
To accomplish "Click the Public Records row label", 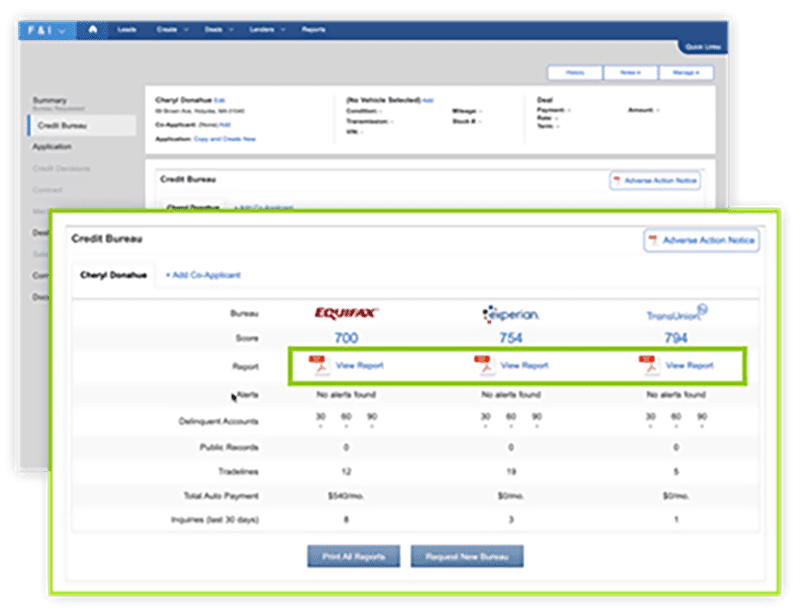I will 229,448.
